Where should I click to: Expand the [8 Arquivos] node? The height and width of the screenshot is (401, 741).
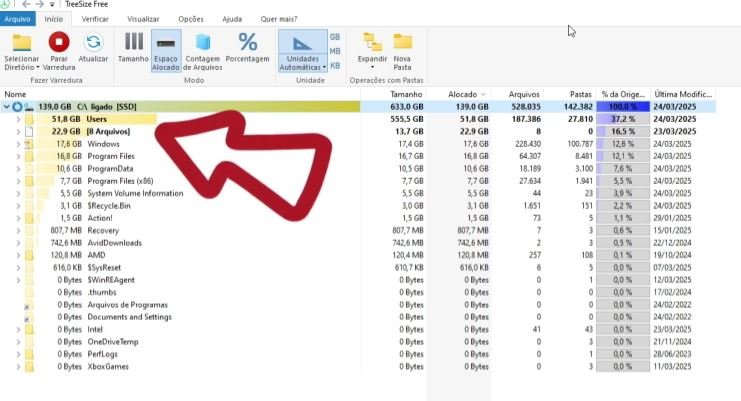(x=18, y=131)
